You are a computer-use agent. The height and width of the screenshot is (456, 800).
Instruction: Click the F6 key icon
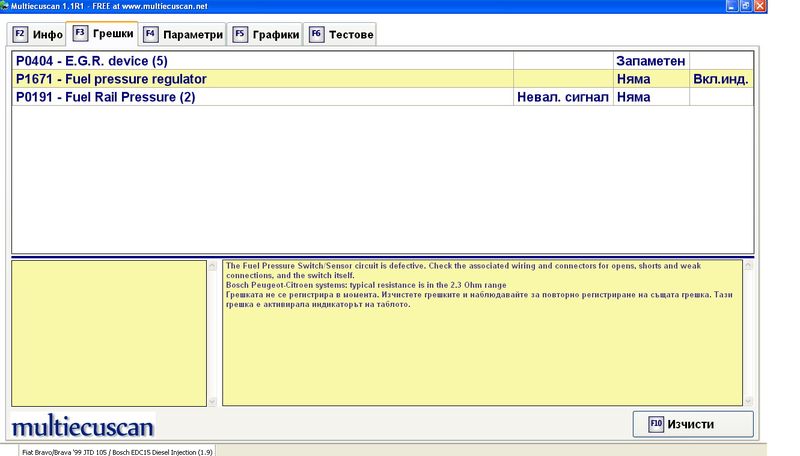pyautogui.click(x=317, y=35)
